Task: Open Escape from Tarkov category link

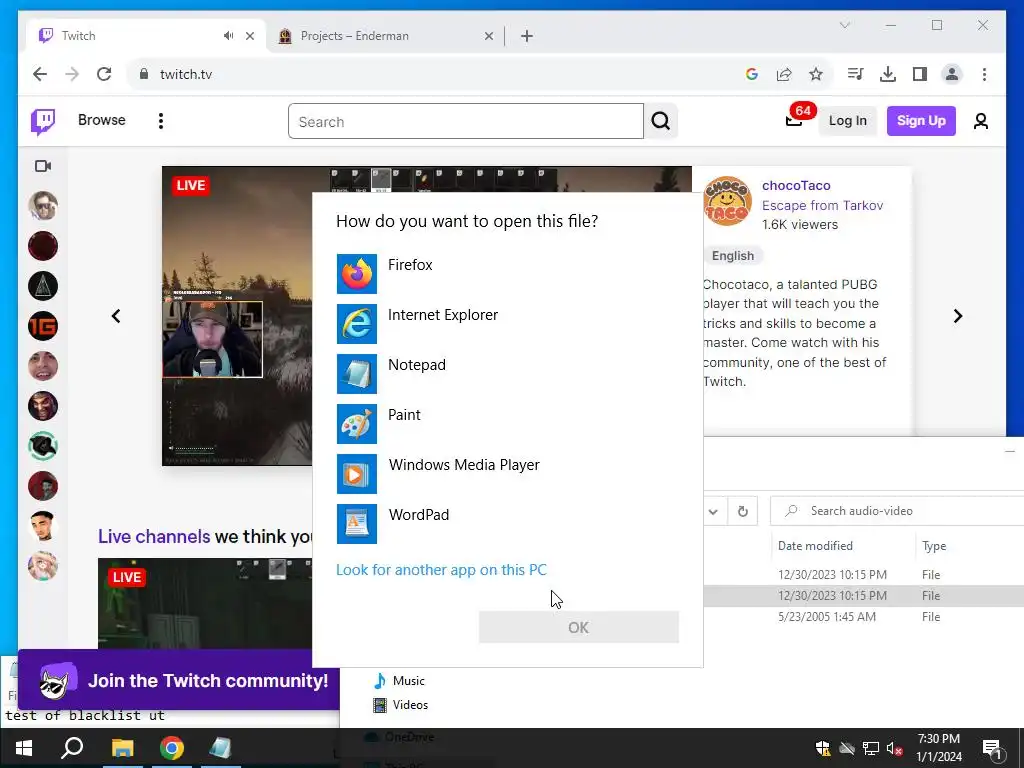Action: [822, 205]
